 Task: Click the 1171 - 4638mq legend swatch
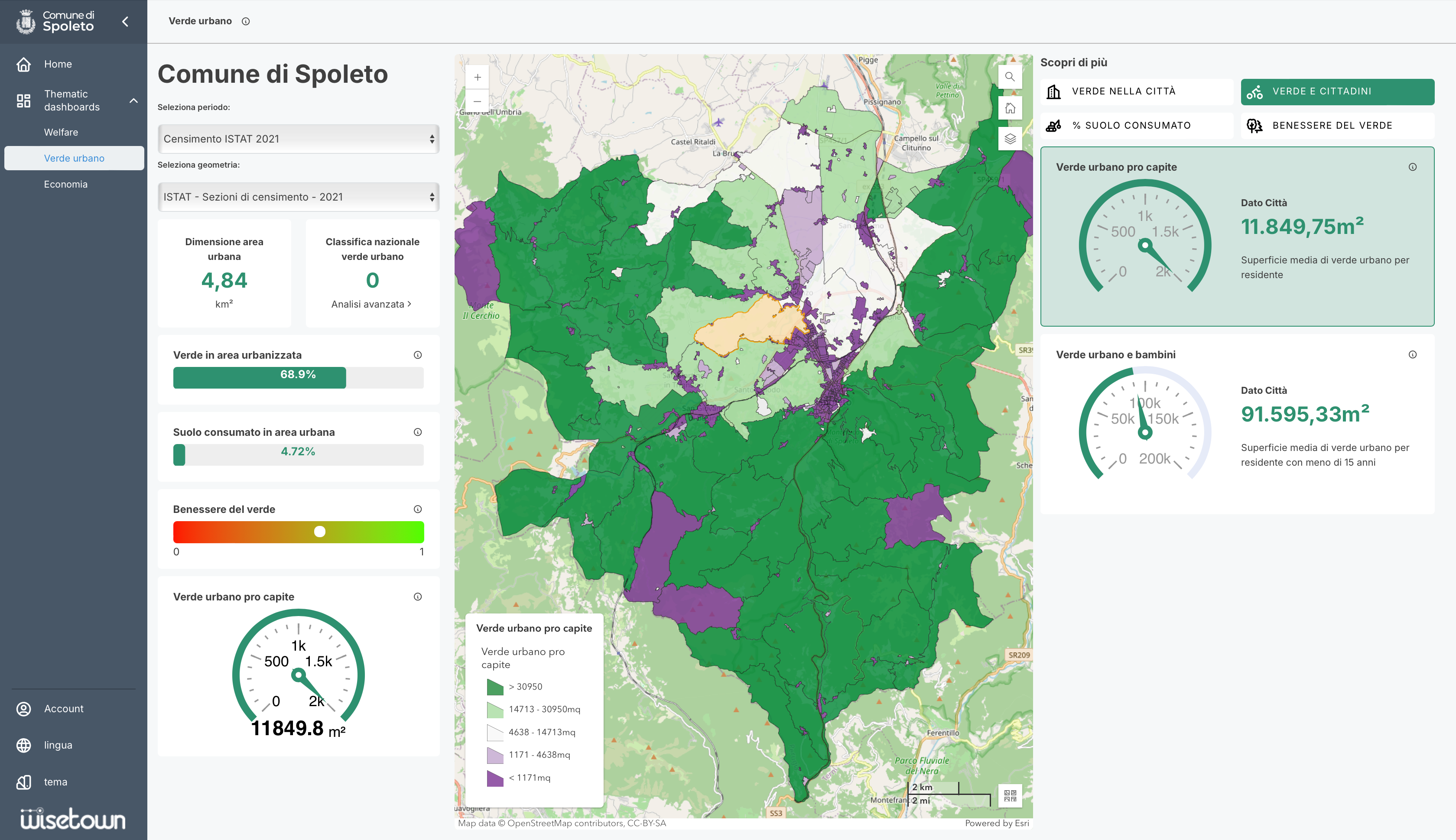495,755
